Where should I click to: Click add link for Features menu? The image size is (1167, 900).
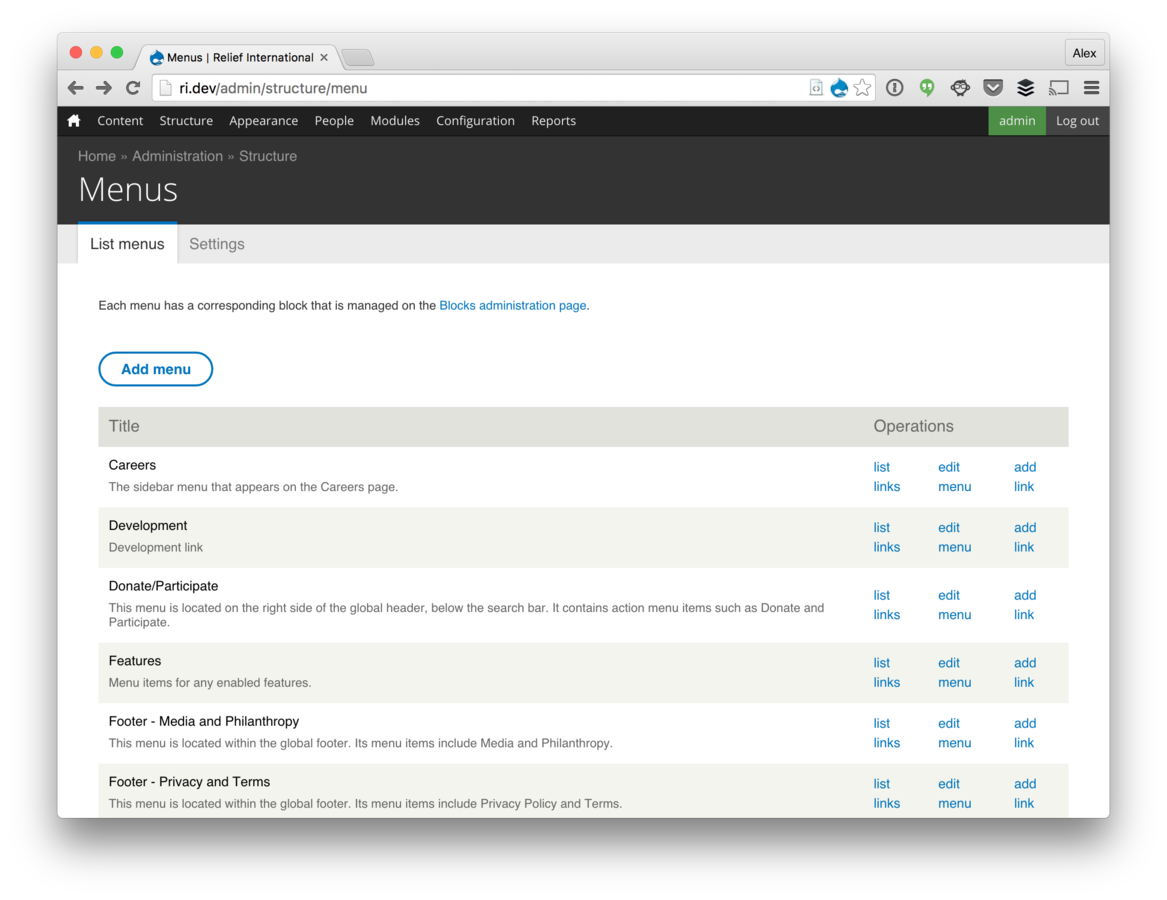[x=1025, y=672]
